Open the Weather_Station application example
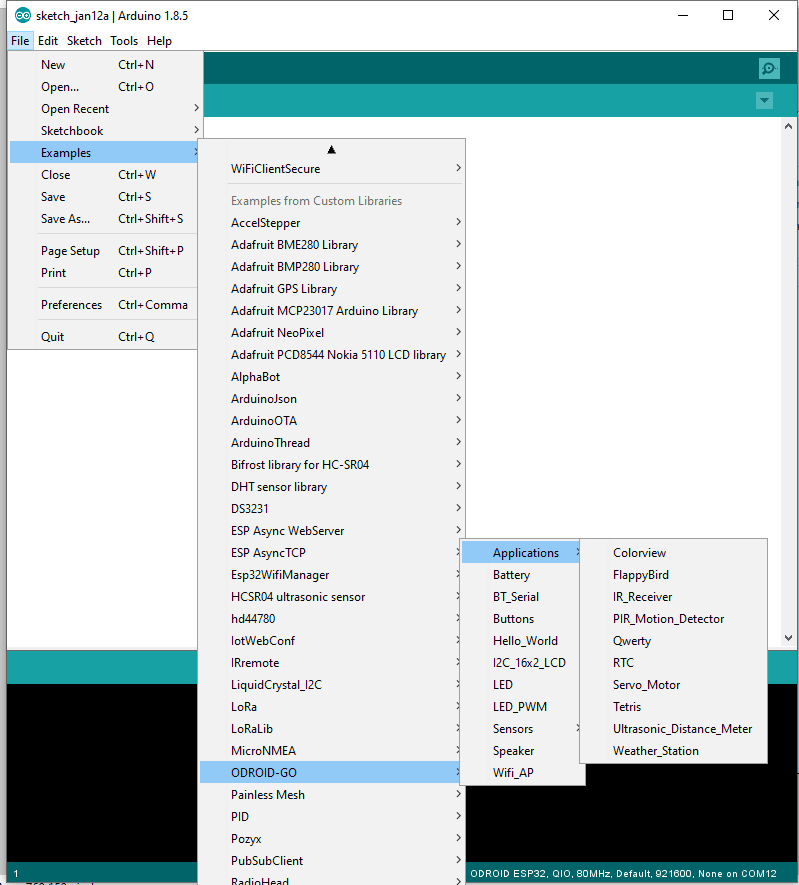Screen dimensions: 799x885 [674, 751]
